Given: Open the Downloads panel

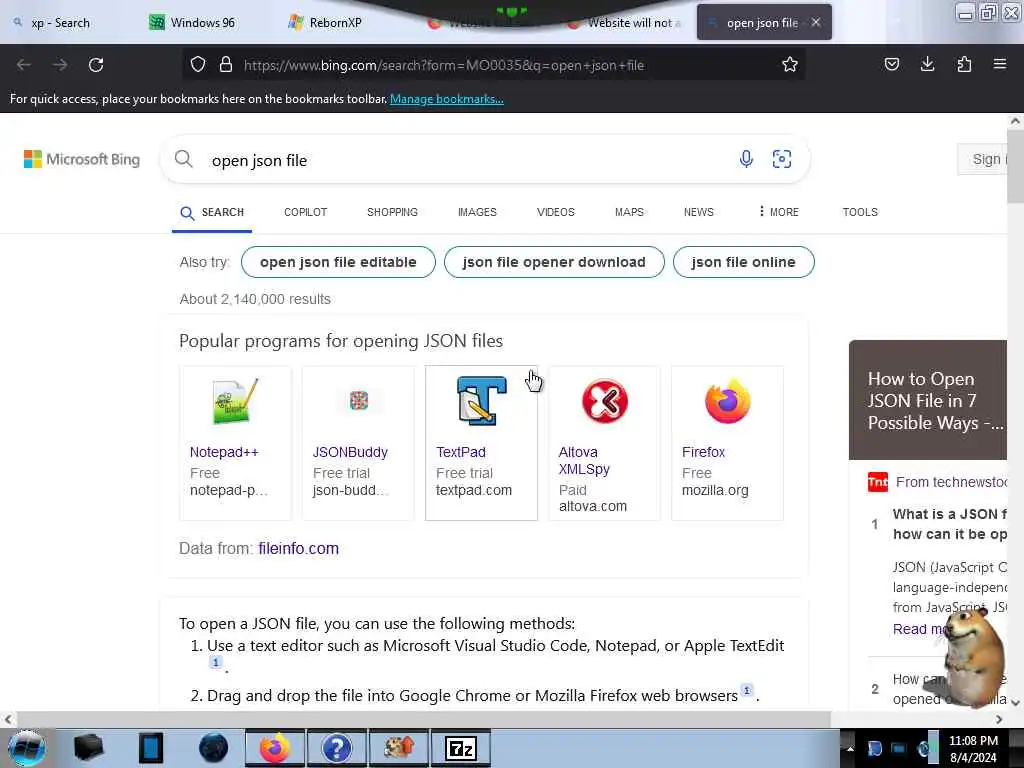Looking at the screenshot, I should click(x=927, y=64).
